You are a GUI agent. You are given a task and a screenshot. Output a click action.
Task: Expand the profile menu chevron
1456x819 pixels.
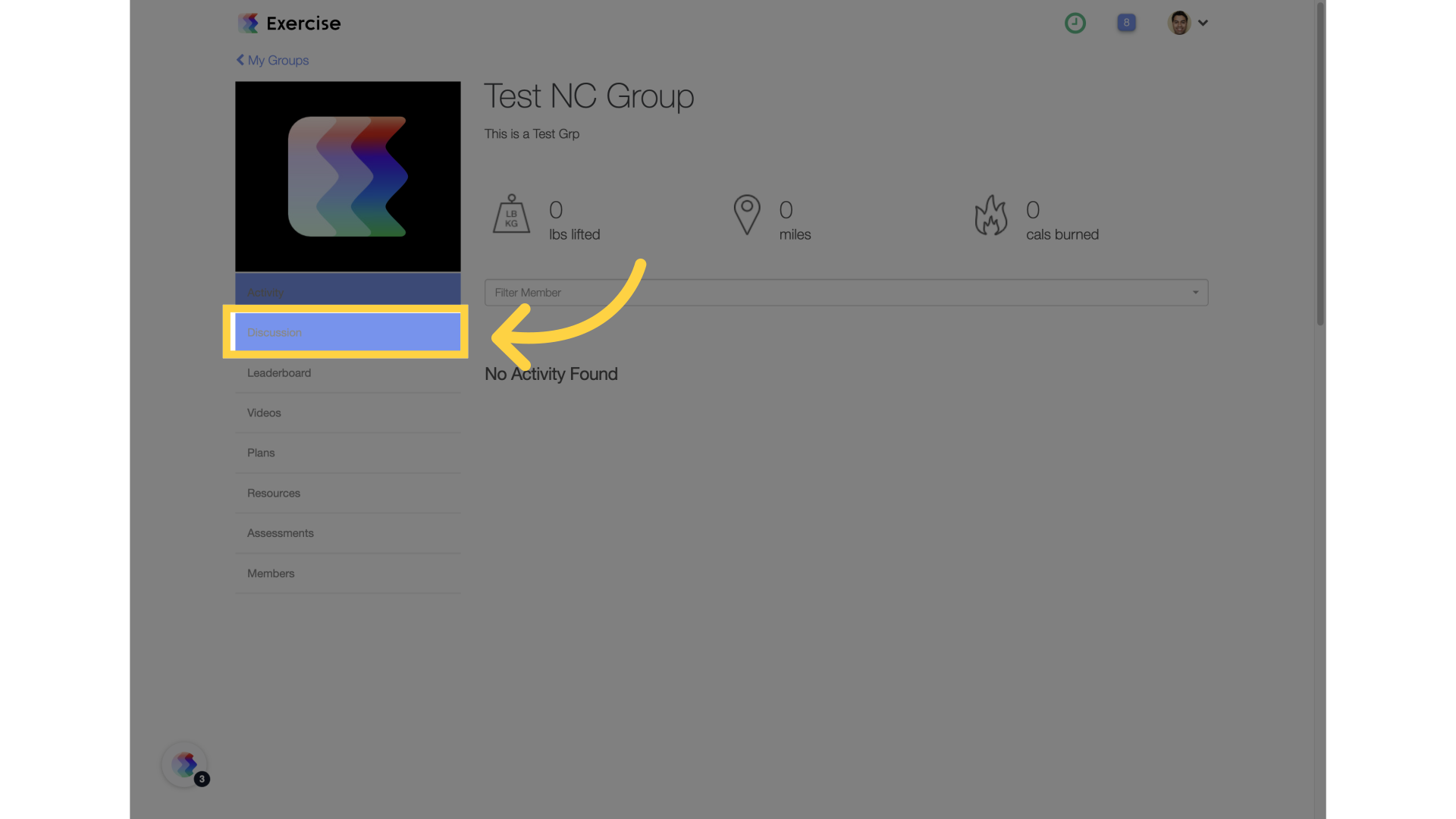tap(1203, 23)
